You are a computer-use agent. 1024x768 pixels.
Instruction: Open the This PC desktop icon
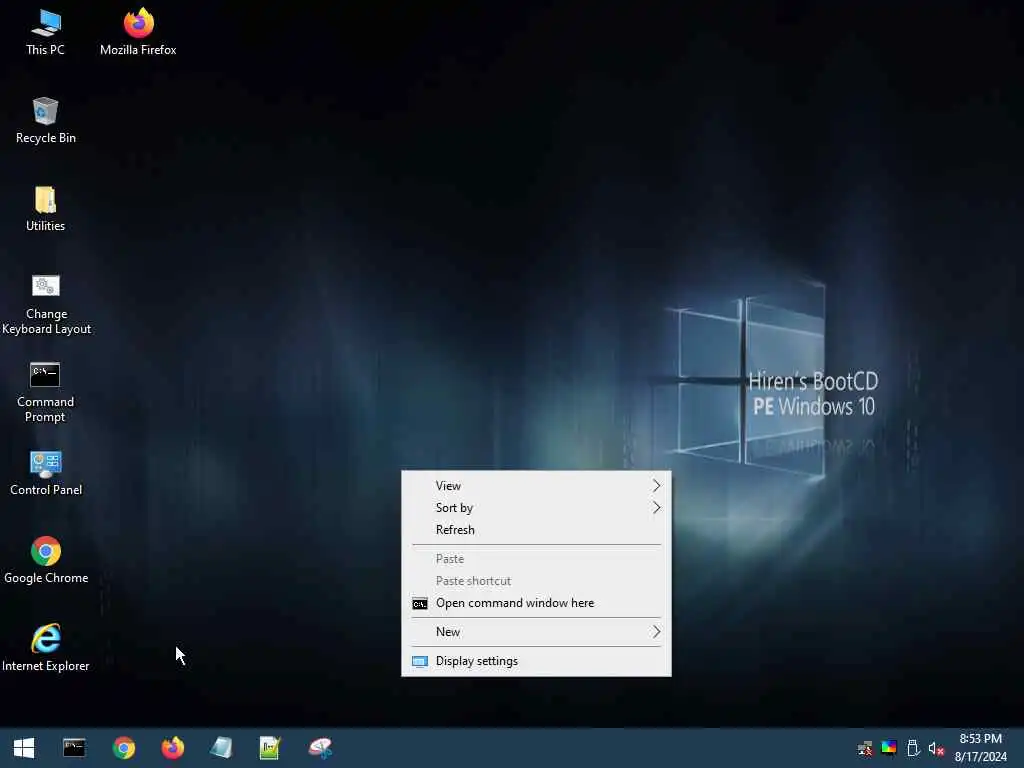(x=45, y=33)
